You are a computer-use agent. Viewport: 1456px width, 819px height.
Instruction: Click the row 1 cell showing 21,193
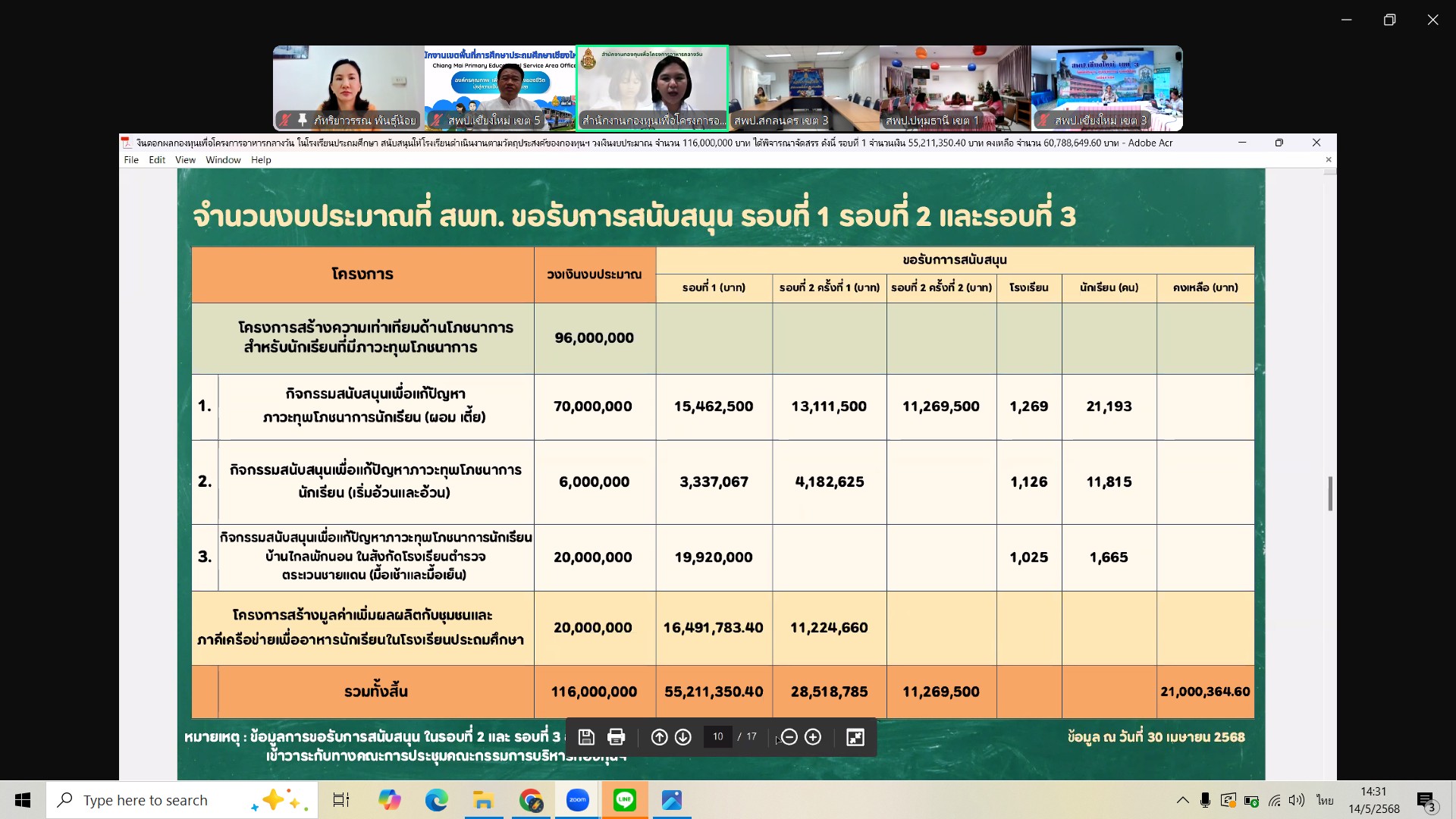(1109, 406)
